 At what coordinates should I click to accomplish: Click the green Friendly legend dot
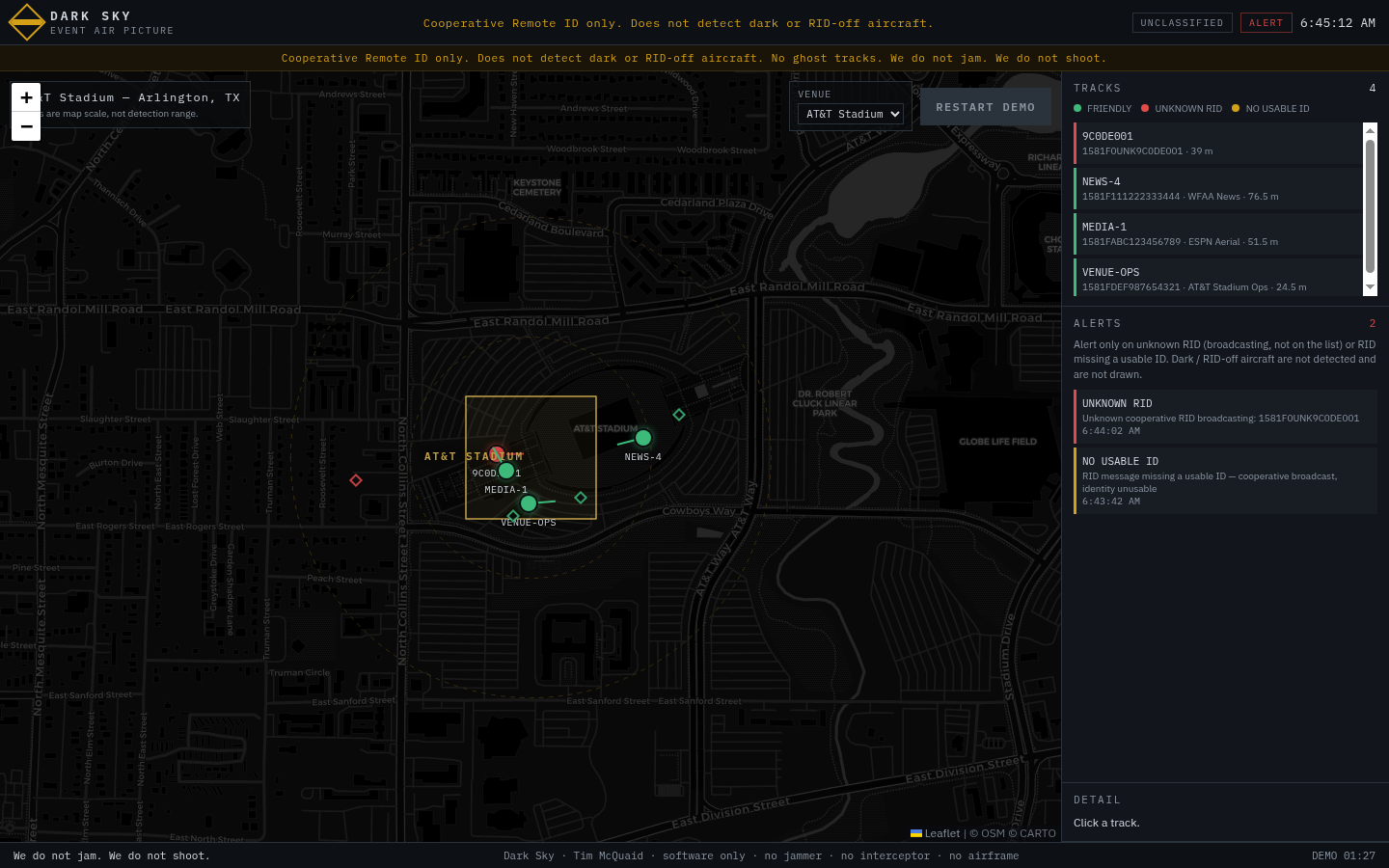click(x=1077, y=108)
